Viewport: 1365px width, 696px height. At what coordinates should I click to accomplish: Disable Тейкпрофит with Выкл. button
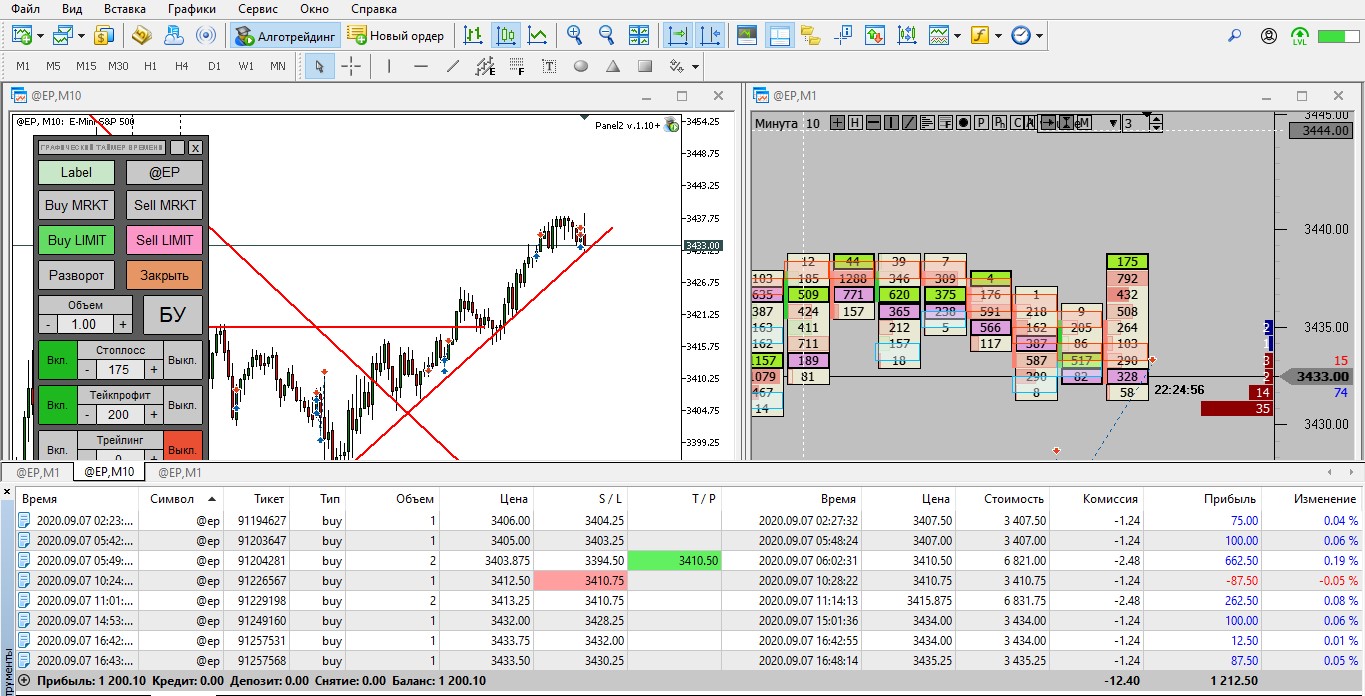[182, 406]
